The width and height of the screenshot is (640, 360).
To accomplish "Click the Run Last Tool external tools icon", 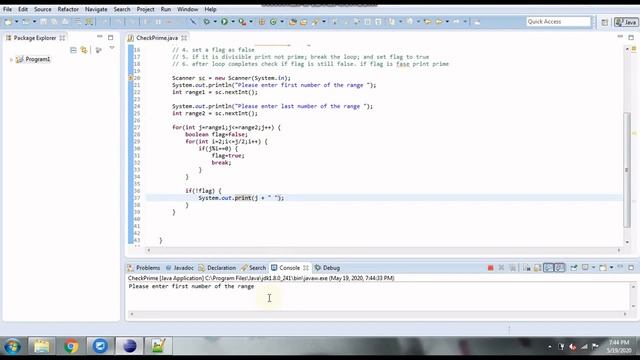I will (x=242, y=22).
